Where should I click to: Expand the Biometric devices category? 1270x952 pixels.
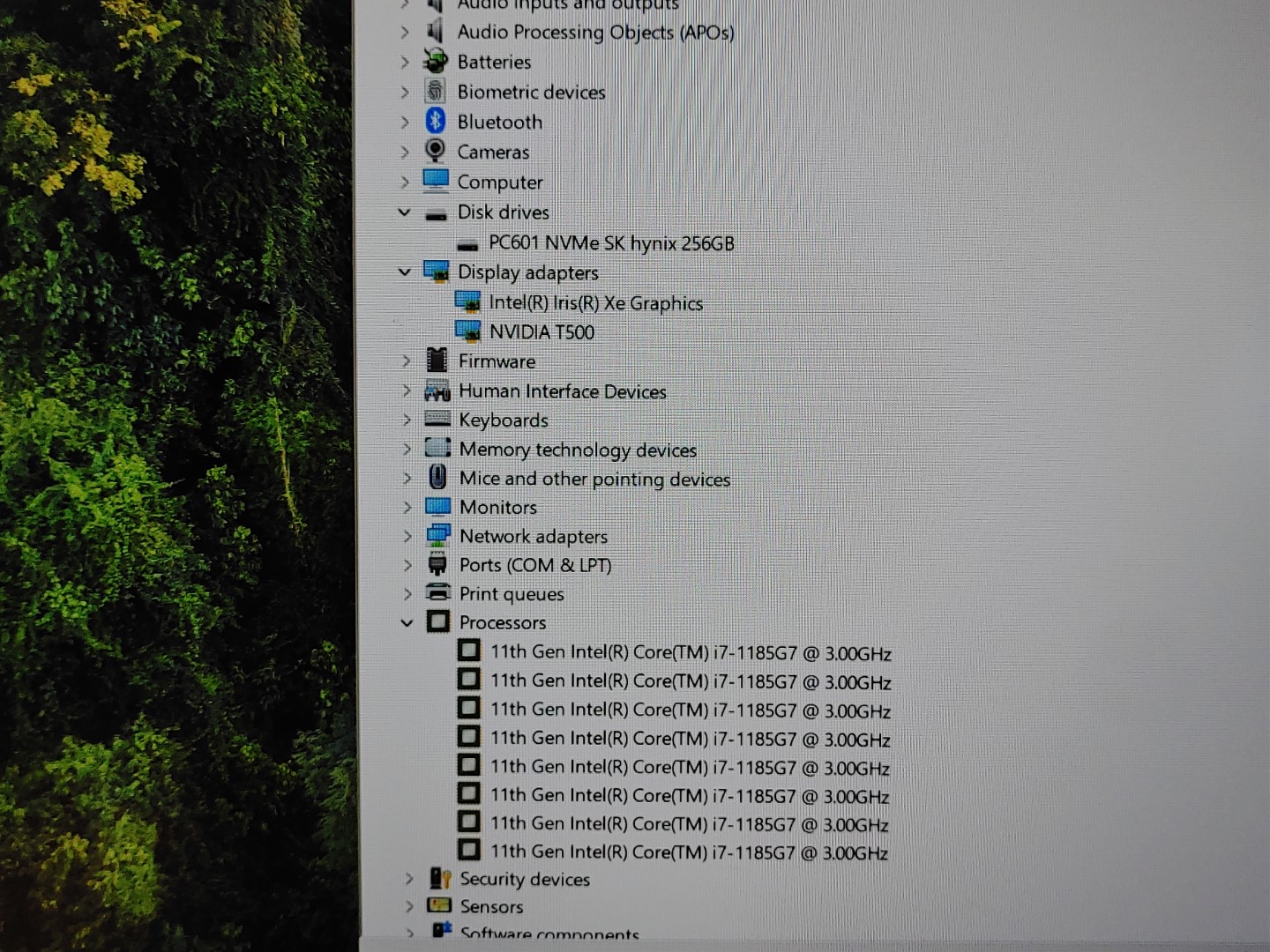[x=405, y=92]
